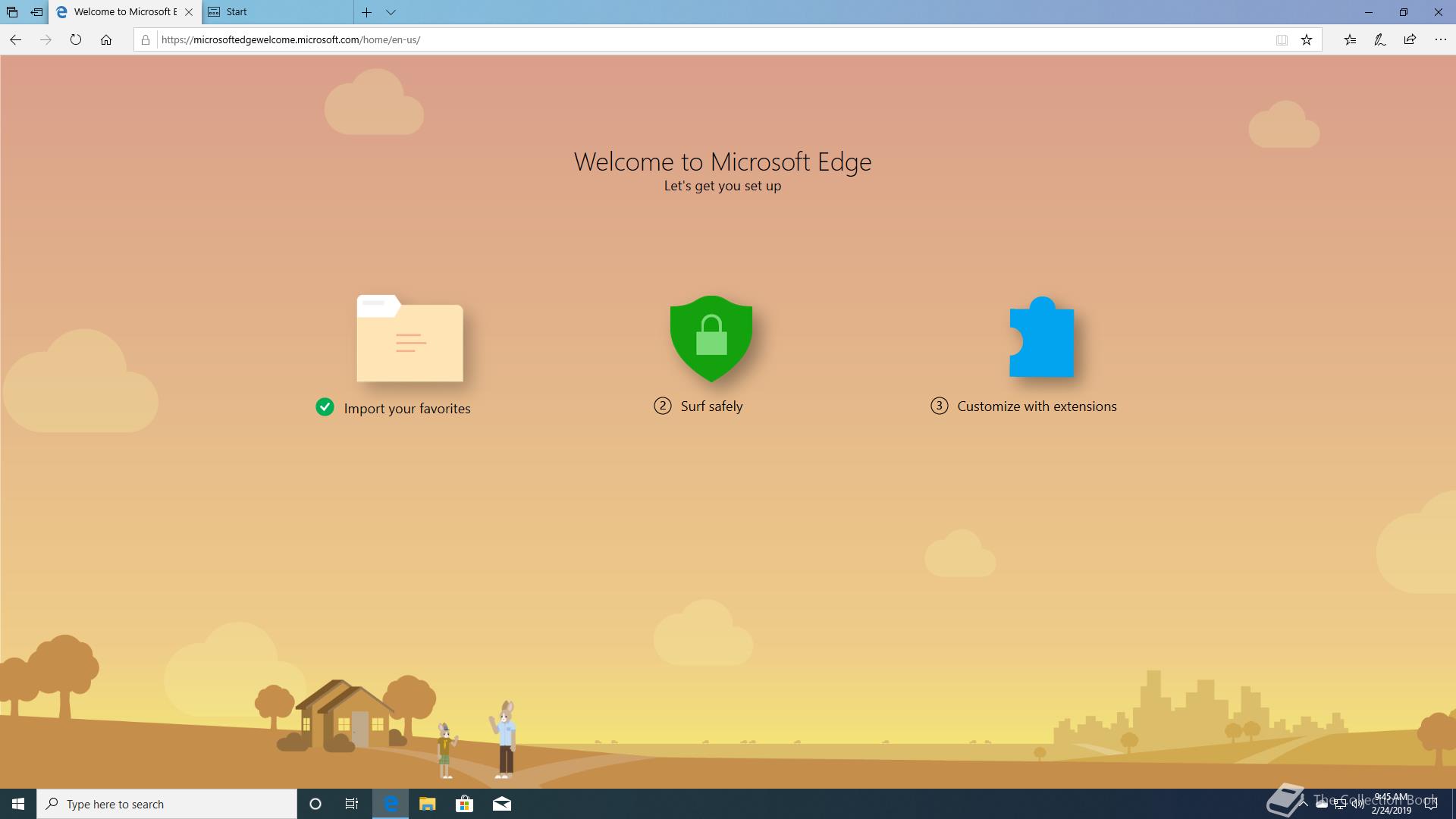Close the Edge window
Viewport: 1456px width, 819px height.
pos(1438,12)
